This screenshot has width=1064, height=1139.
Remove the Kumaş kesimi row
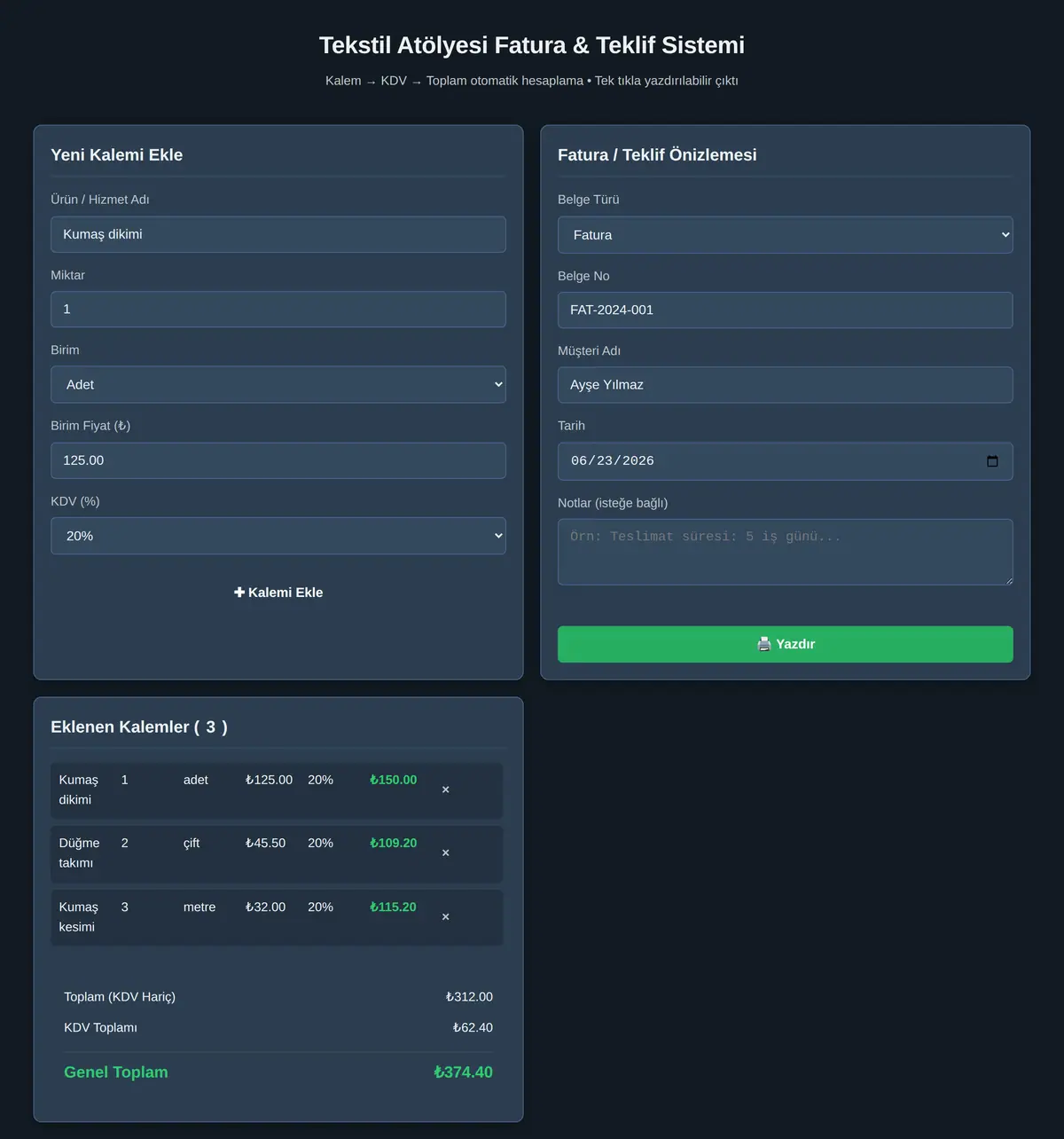[445, 916]
